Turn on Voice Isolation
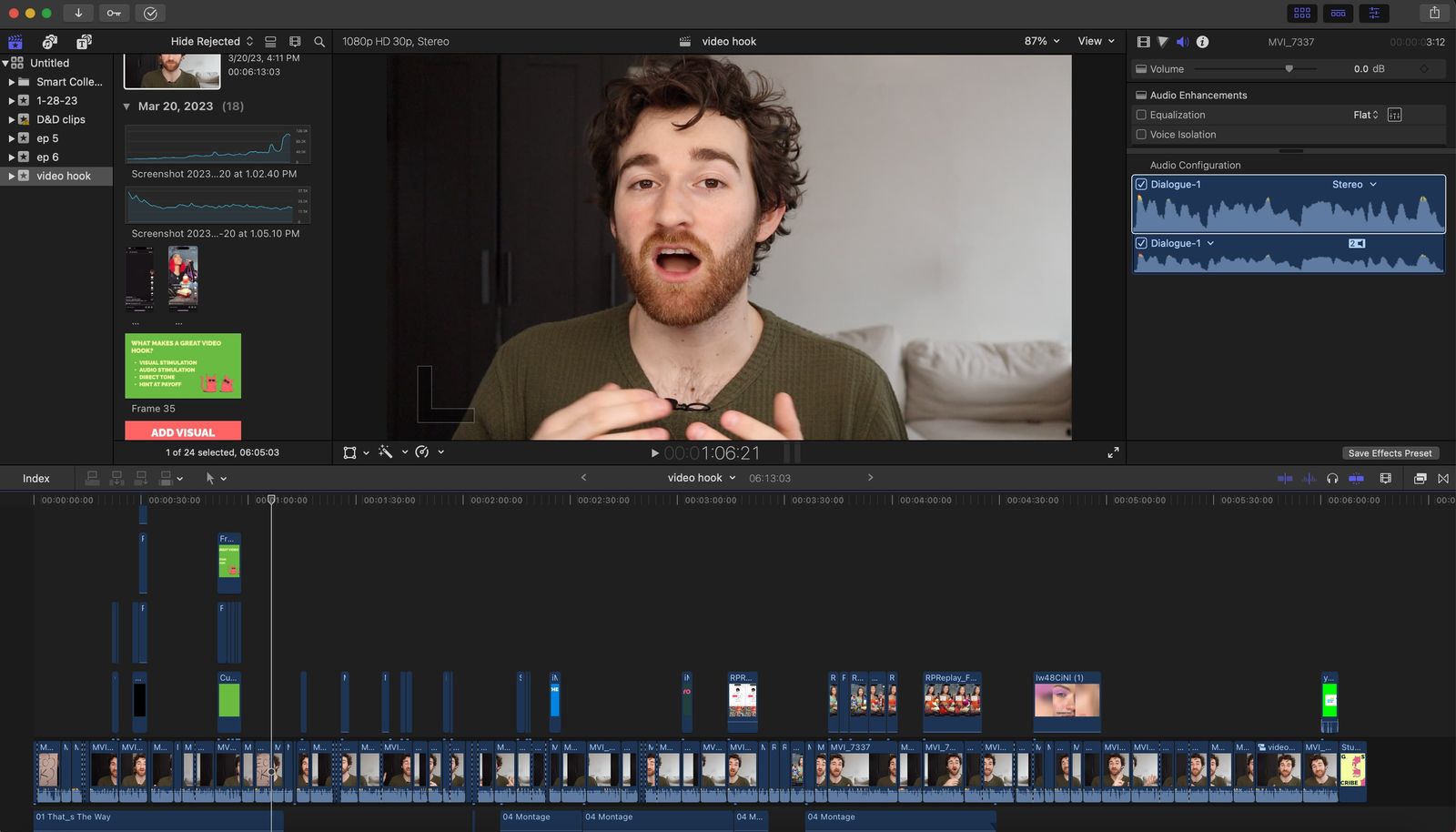Viewport: 1456px width, 832px height. (1141, 135)
